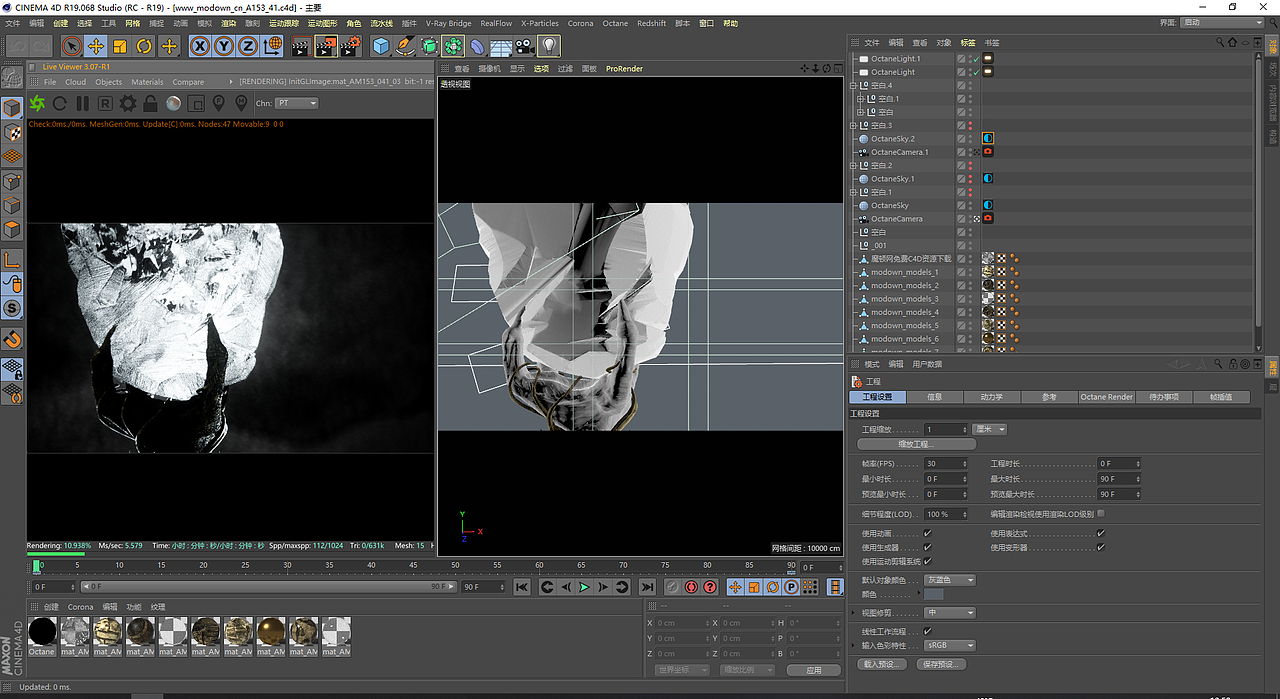
Task: Add a floor environment object
Action: [x=501, y=46]
